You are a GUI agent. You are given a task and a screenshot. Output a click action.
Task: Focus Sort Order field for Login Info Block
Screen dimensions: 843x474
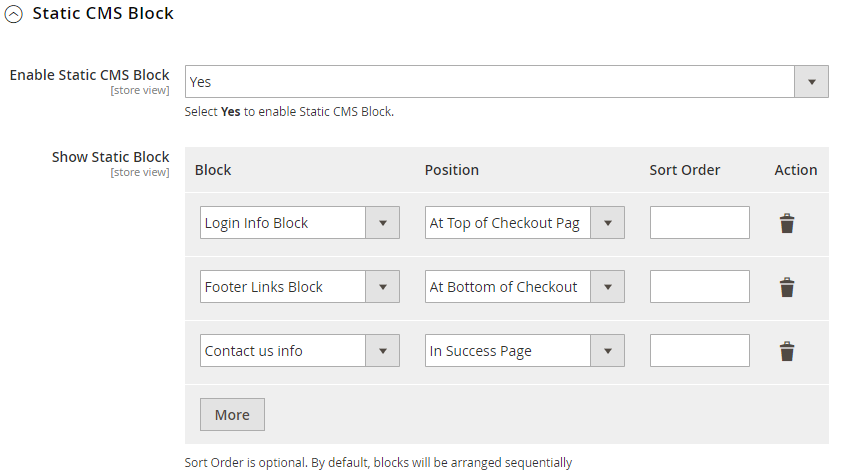(x=699, y=223)
